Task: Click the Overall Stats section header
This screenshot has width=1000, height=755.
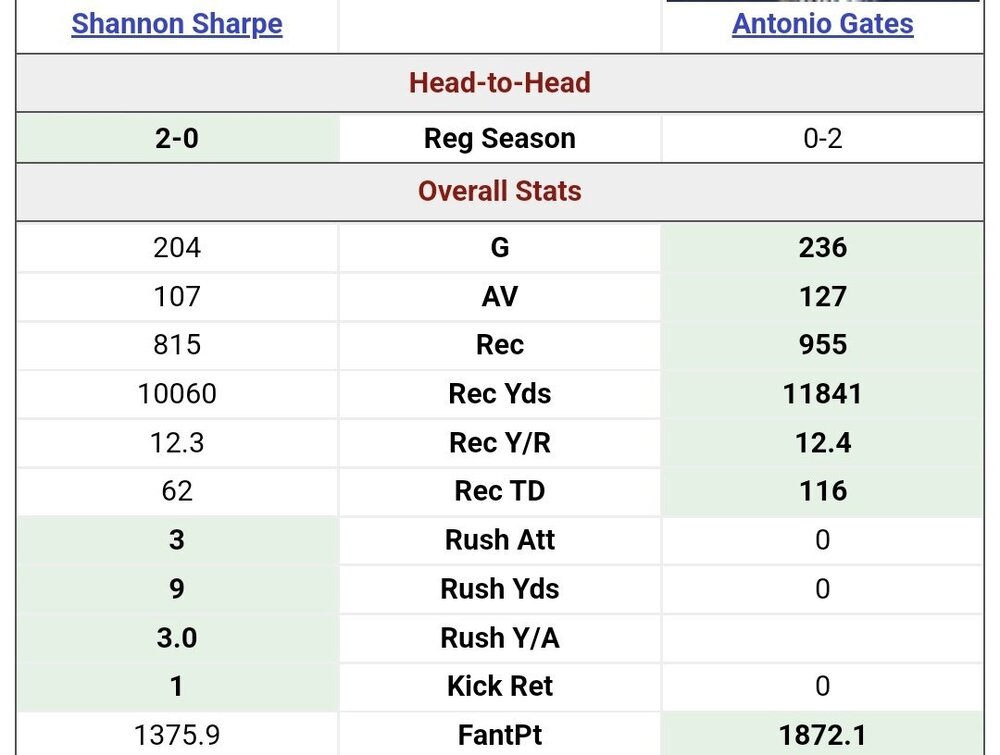Action: click(499, 191)
